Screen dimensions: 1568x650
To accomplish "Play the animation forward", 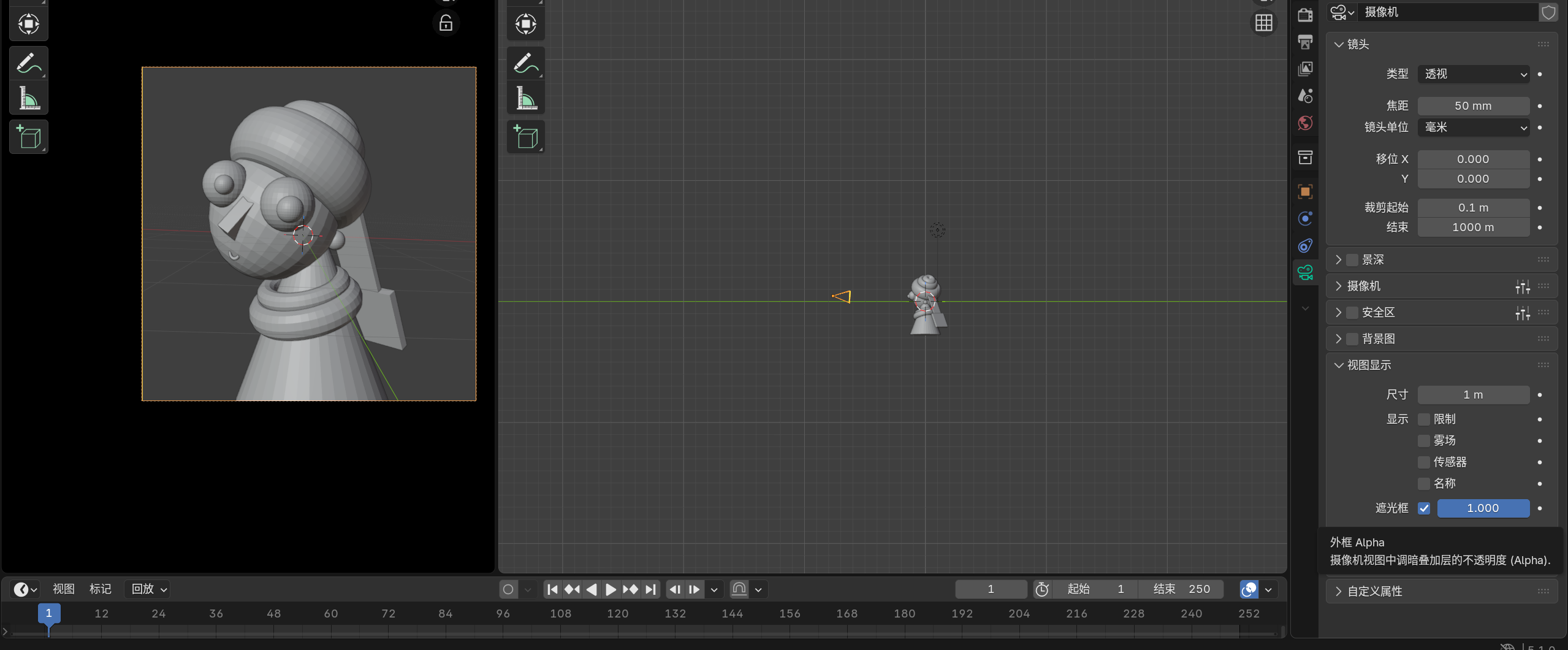I will 611,589.
